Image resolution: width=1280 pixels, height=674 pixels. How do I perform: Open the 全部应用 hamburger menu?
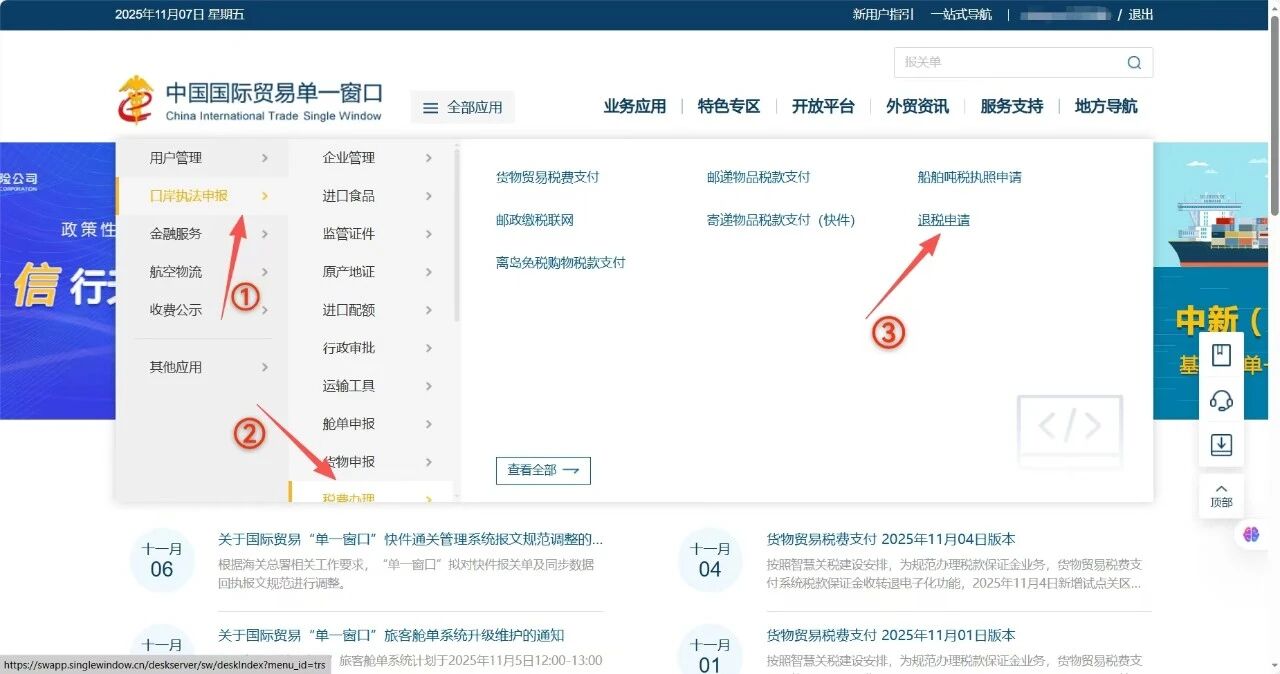point(462,107)
